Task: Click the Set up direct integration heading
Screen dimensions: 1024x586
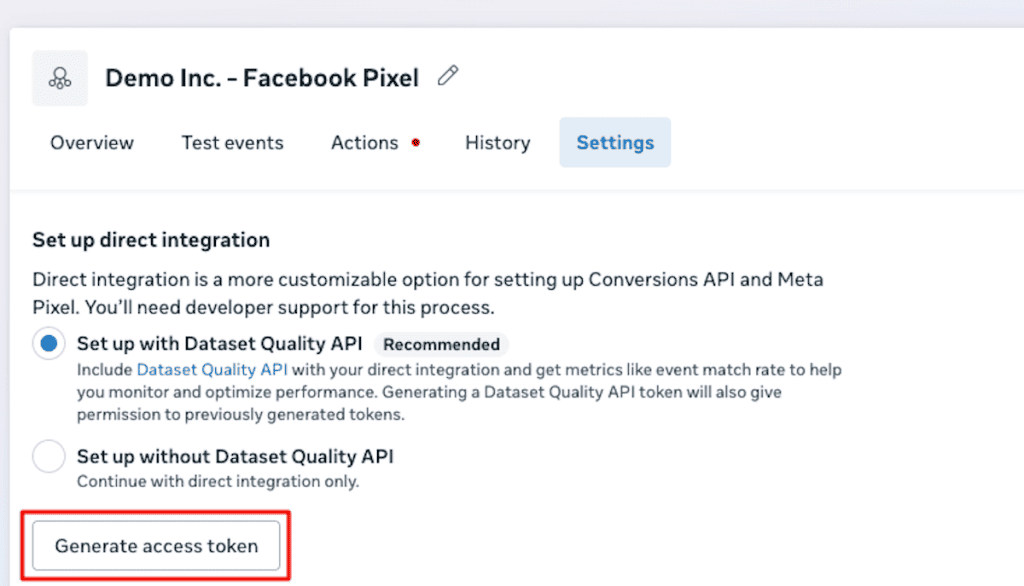Action: tap(151, 240)
